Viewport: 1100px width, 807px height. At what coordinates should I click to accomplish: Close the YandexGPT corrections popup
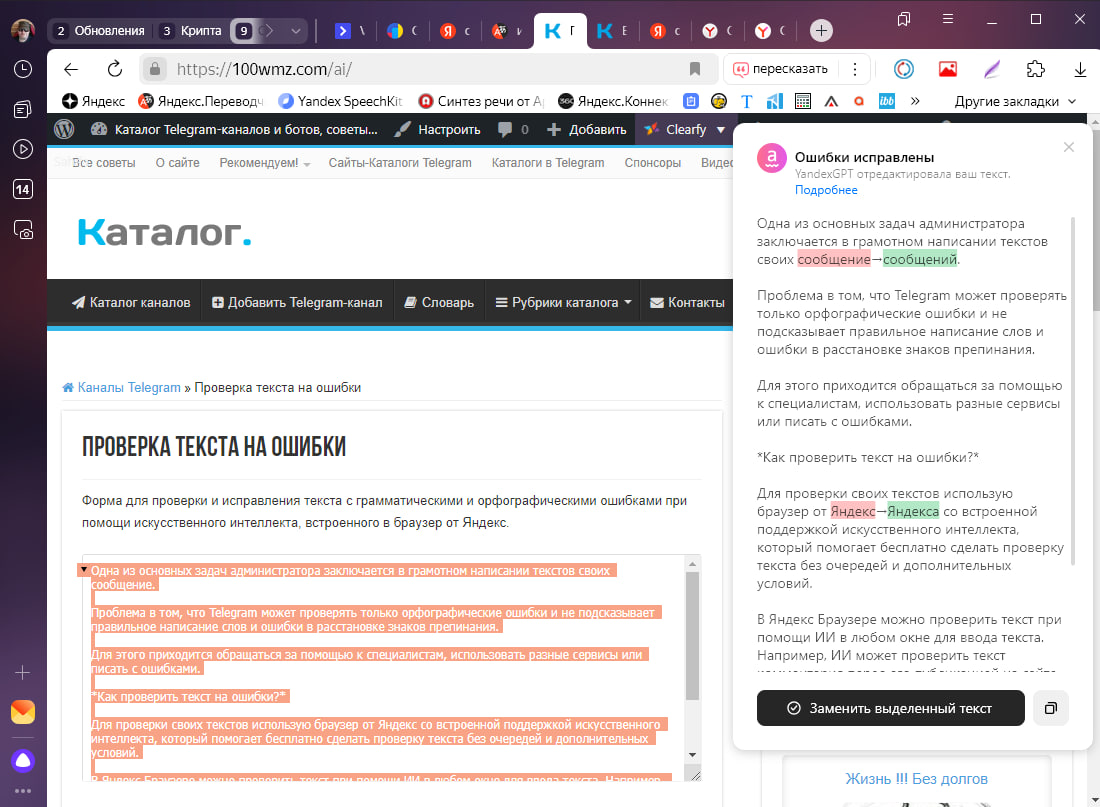pos(1069,147)
